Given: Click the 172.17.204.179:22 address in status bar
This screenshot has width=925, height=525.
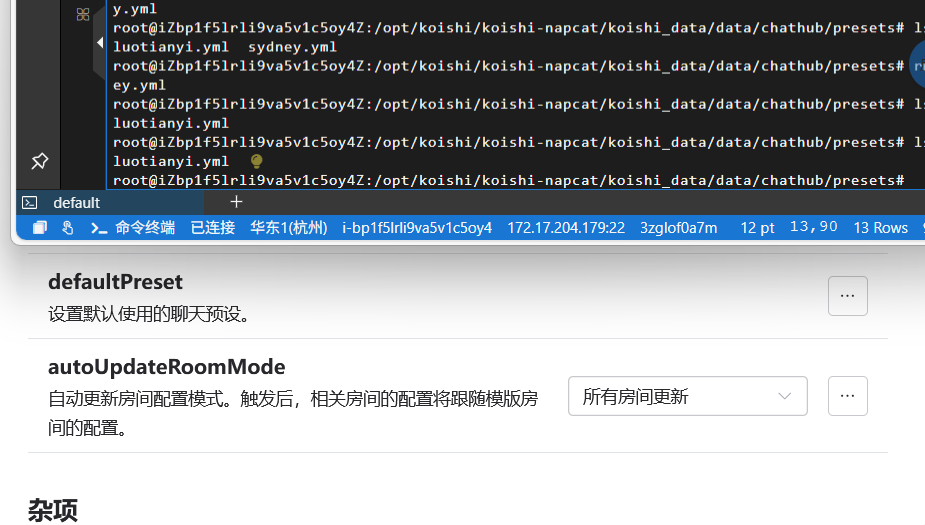Looking at the screenshot, I should [565, 228].
